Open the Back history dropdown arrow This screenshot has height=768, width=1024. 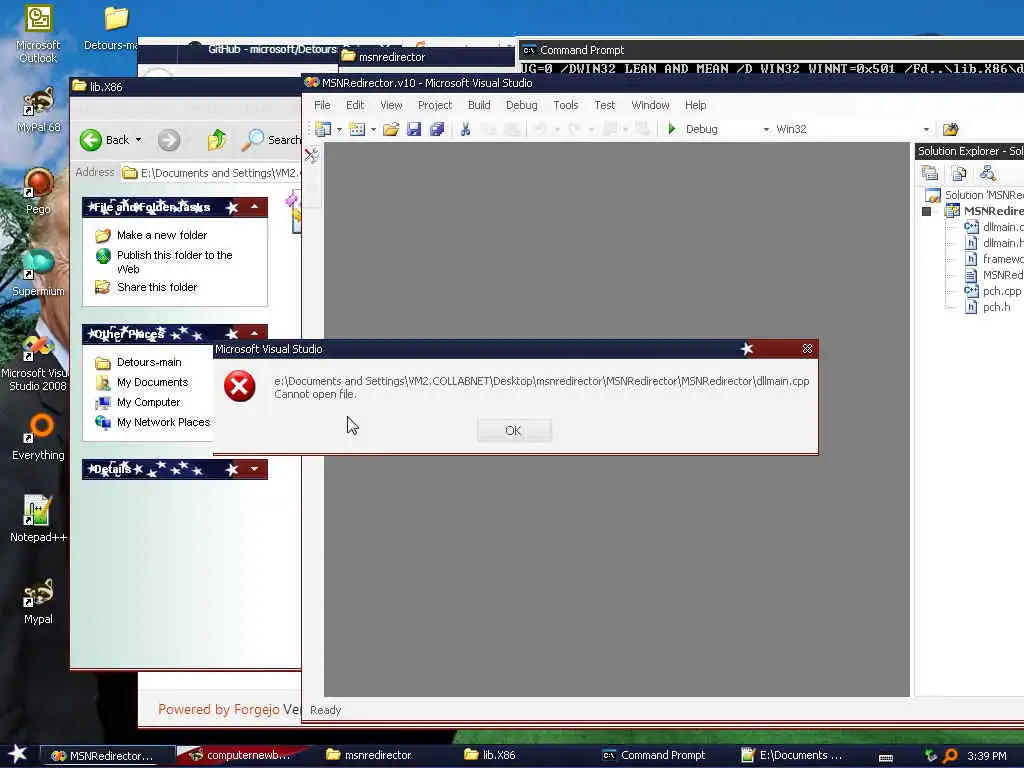click(x=138, y=140)
